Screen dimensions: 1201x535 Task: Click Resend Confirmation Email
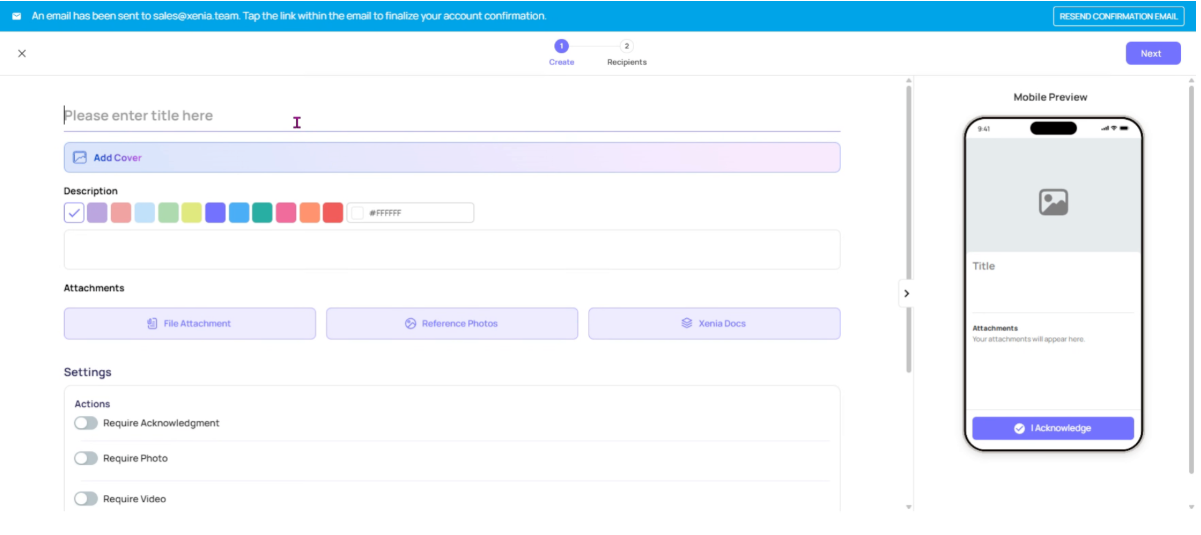tap(1118, 16)
